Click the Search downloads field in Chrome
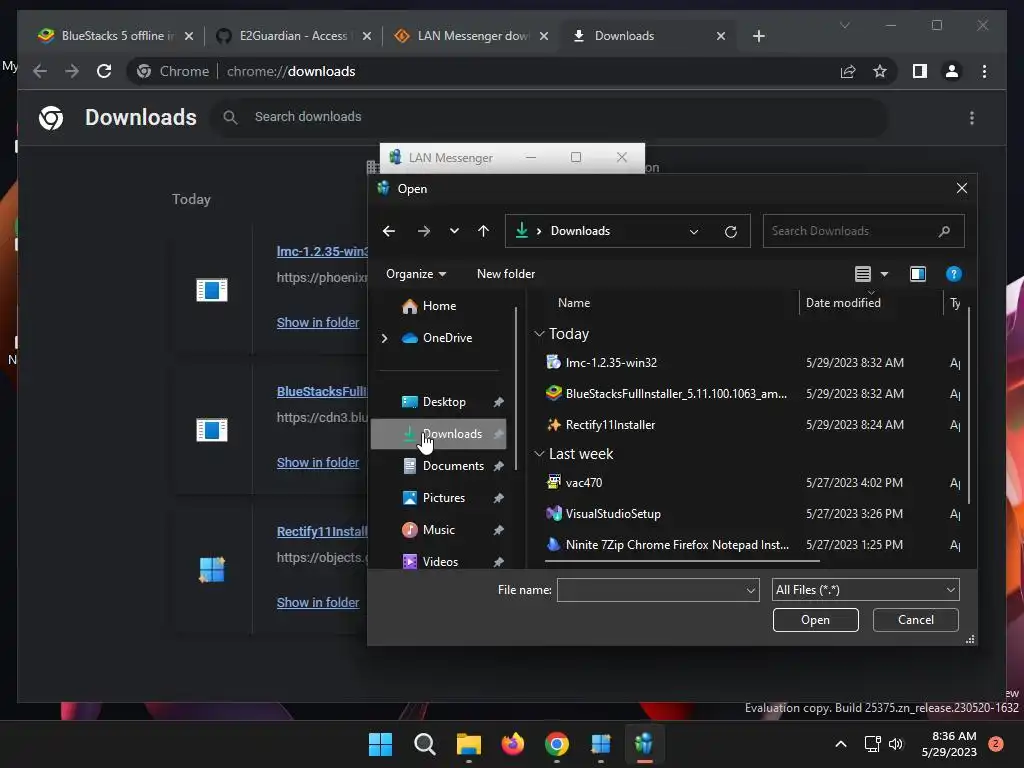 tap(549, 117)
